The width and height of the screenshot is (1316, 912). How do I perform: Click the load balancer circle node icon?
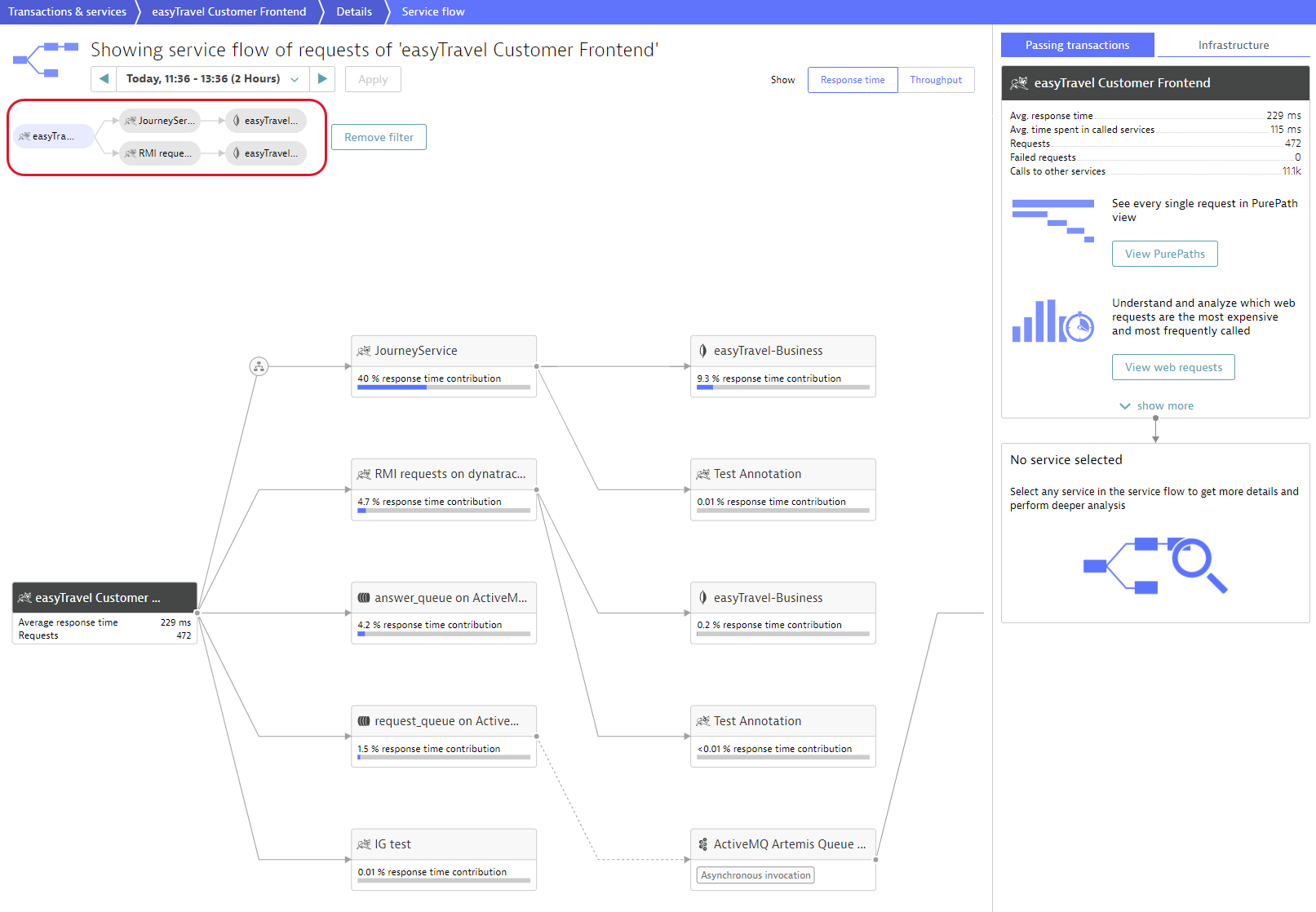pos(259,366)
